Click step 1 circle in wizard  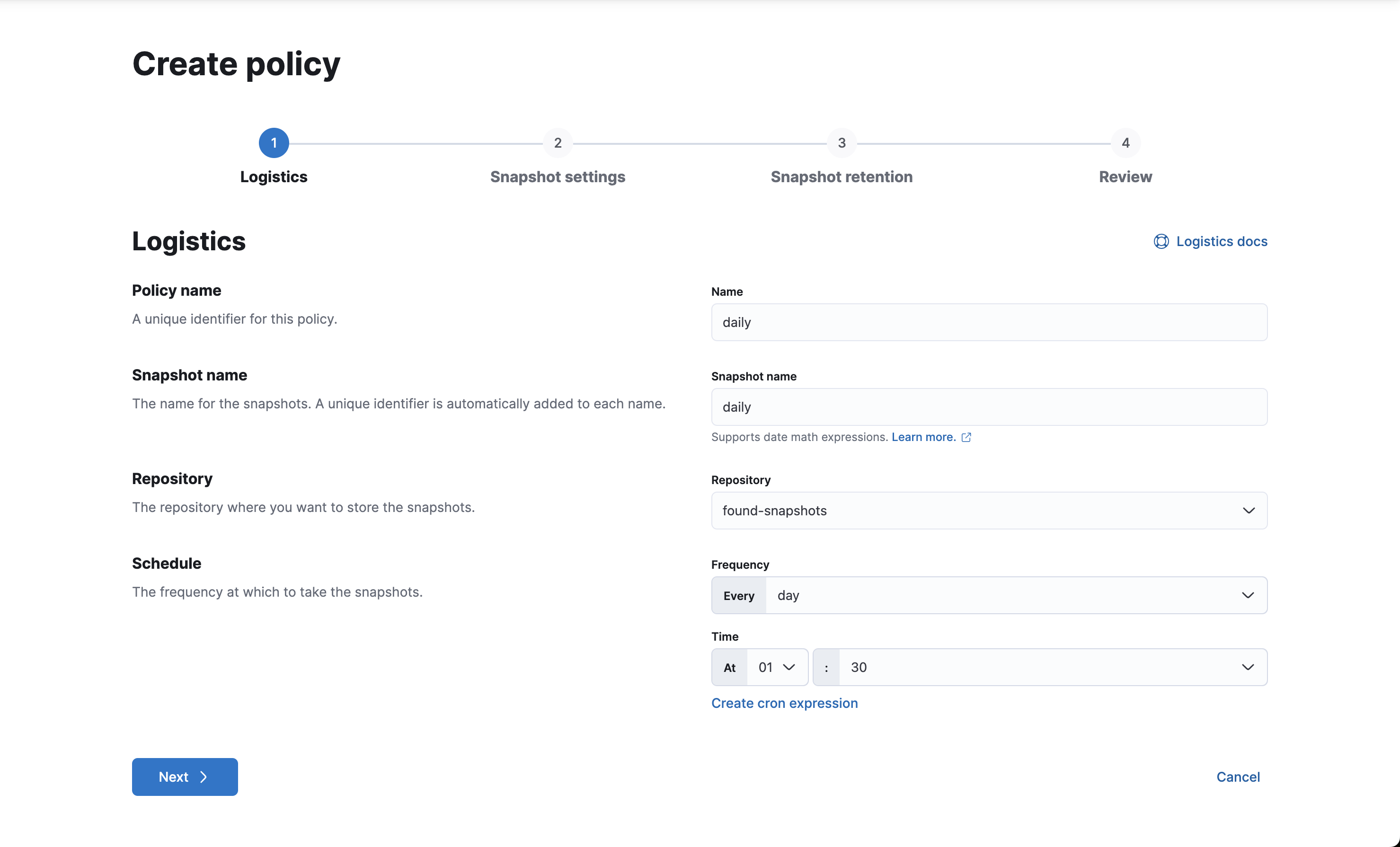point(274,143)
